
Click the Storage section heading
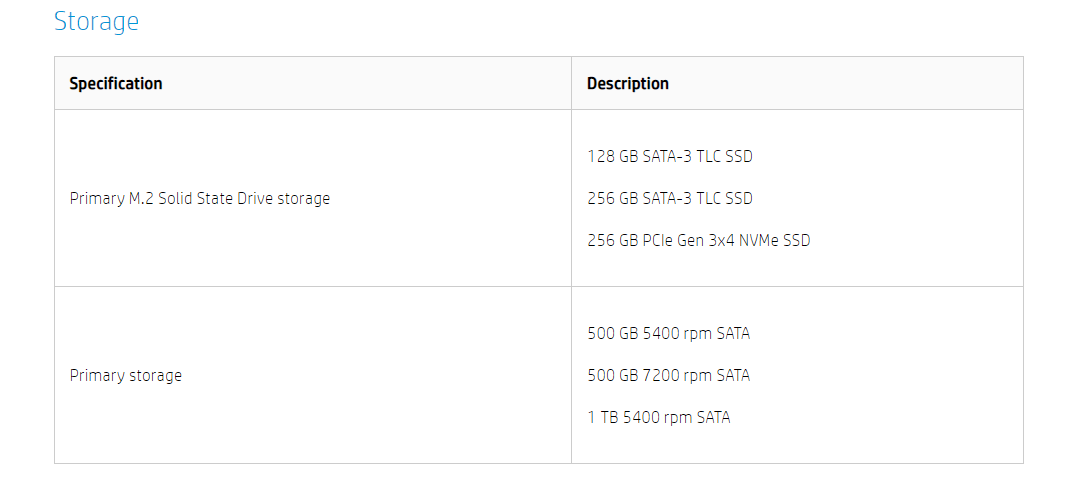(96, 21)
